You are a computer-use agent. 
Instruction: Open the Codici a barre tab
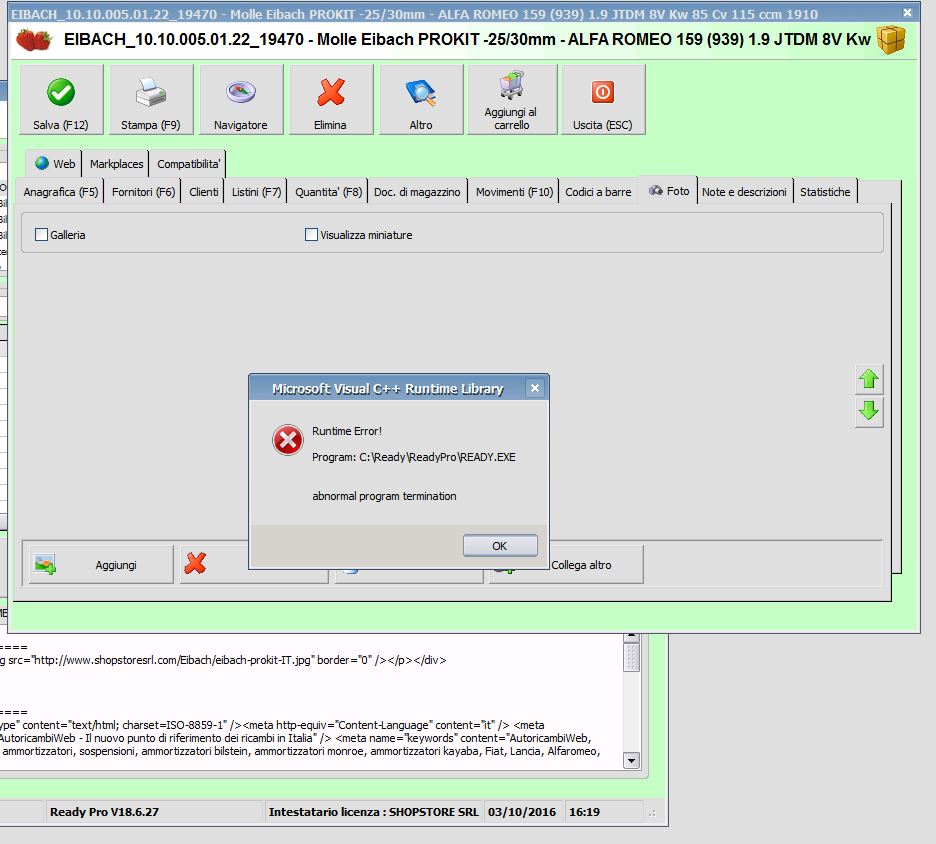[598, 192]
